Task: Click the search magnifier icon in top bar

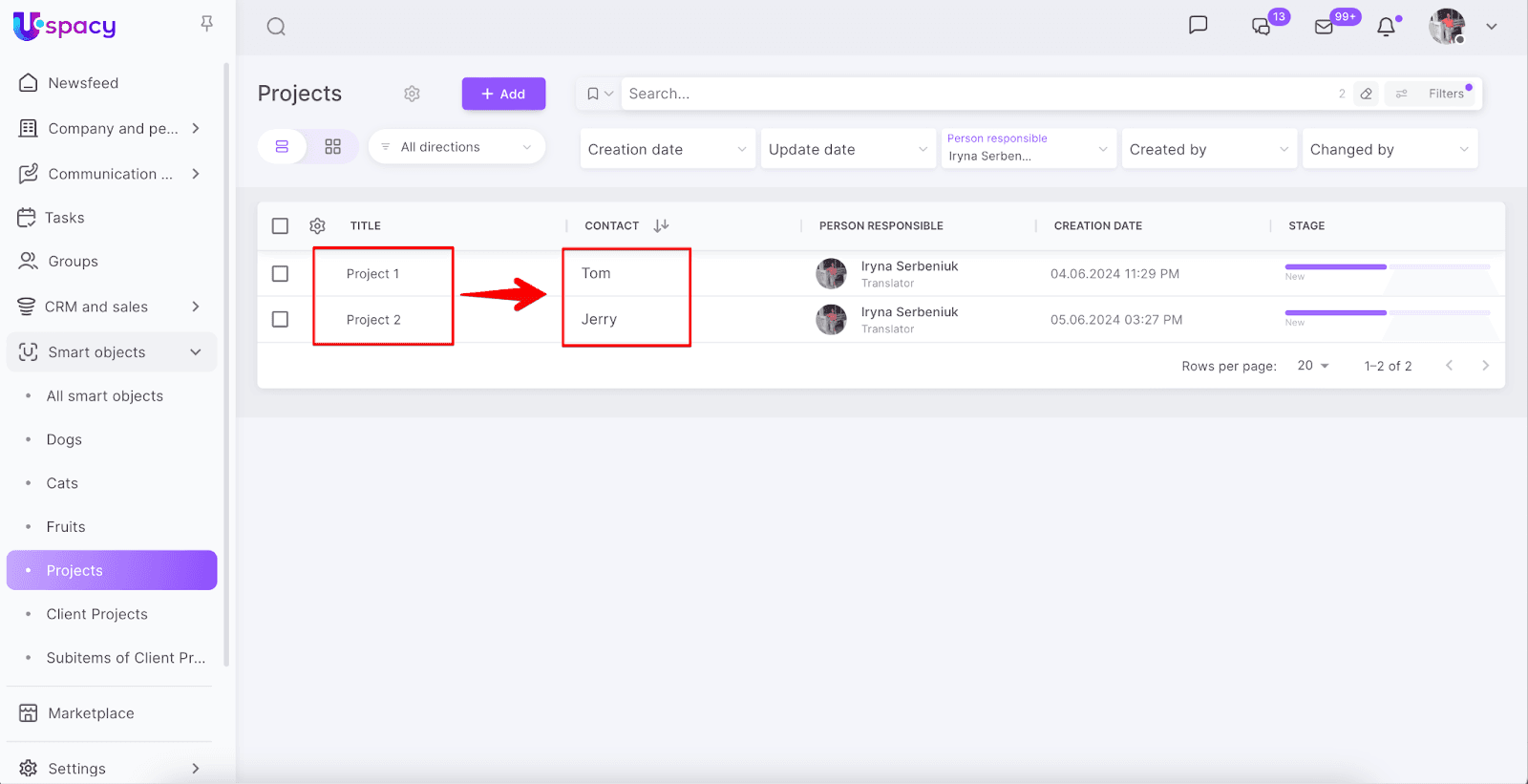Action: 276,27
